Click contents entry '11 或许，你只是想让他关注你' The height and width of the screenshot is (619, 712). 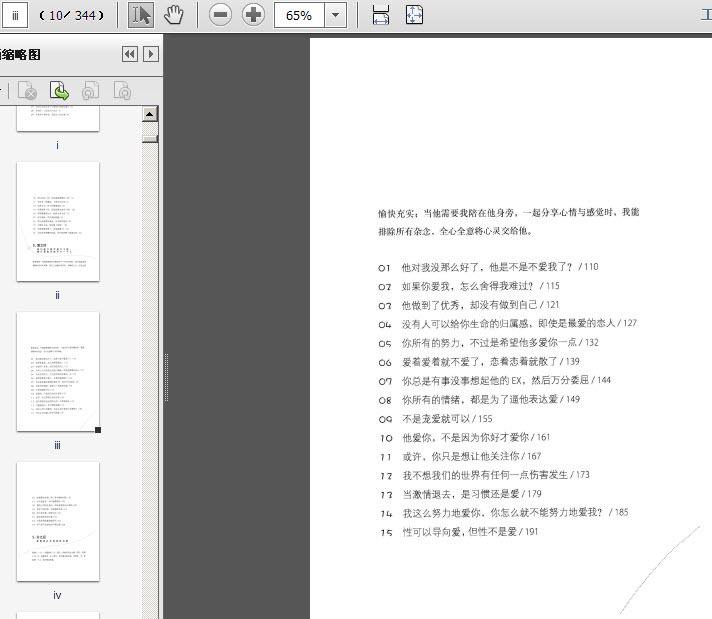[460, 456]
